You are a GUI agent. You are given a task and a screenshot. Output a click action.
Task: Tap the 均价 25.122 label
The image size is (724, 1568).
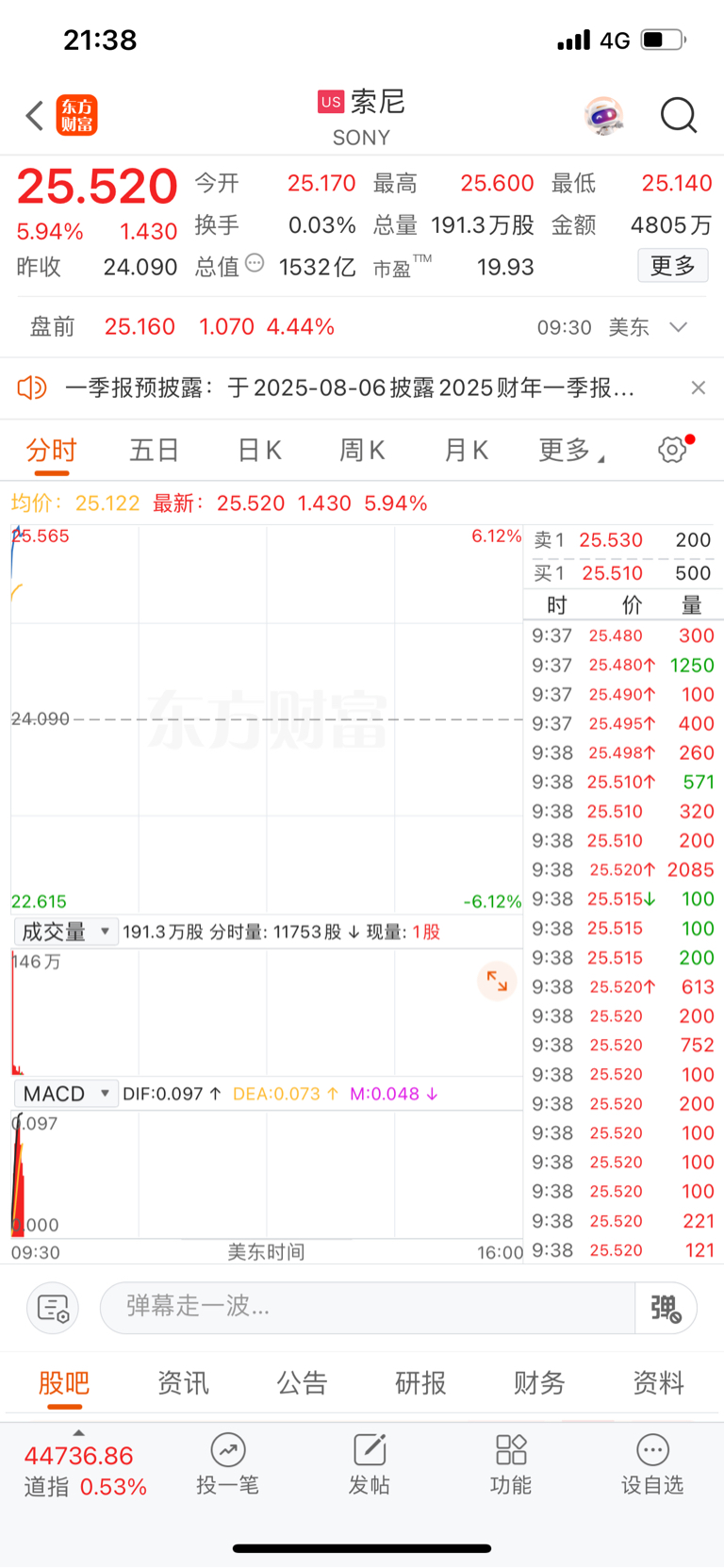coord(75,503)
